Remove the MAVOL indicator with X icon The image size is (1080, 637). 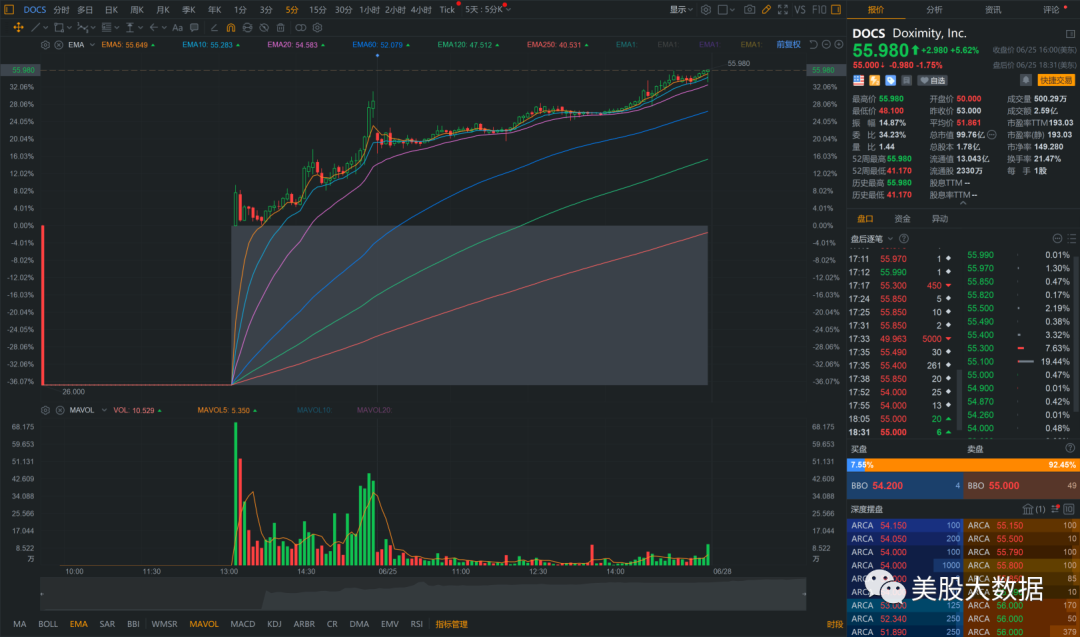(x=60, y=410)
